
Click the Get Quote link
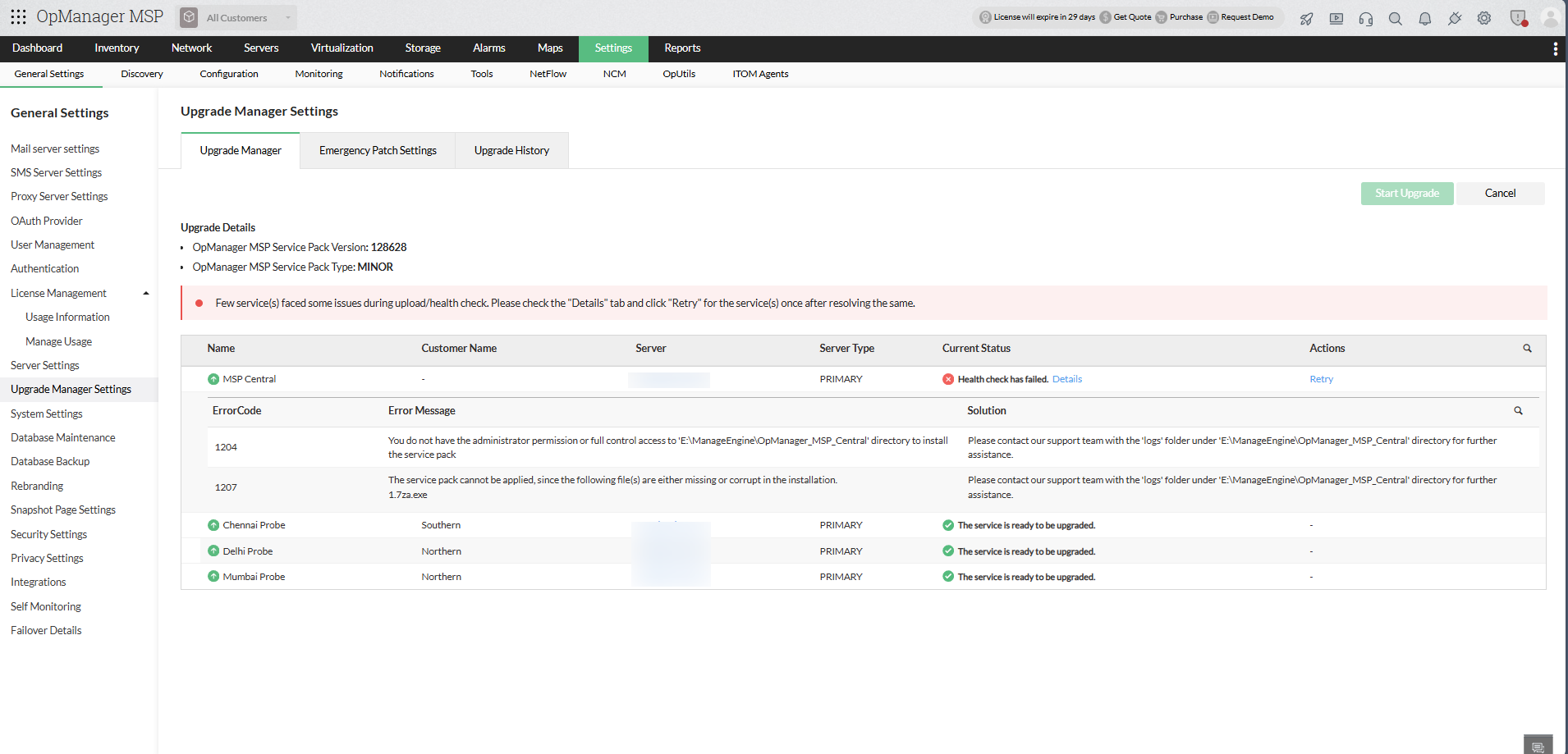point(1132,17)
